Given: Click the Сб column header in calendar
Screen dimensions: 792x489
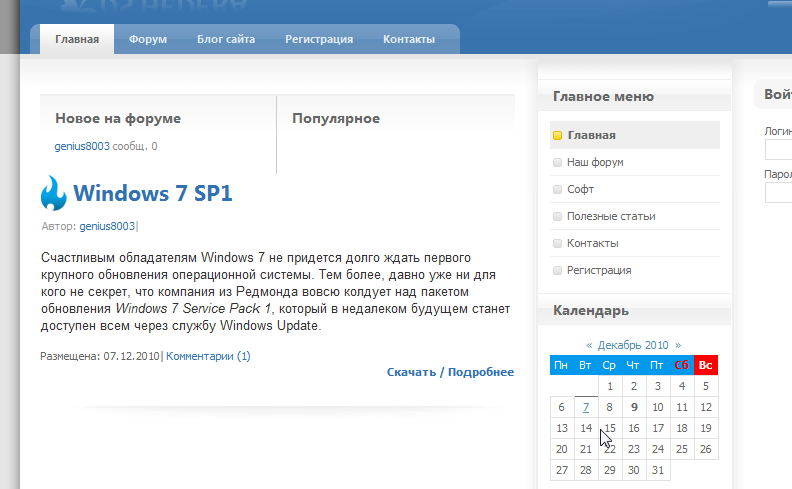Looking at the screenshot, I should [682, 365].
